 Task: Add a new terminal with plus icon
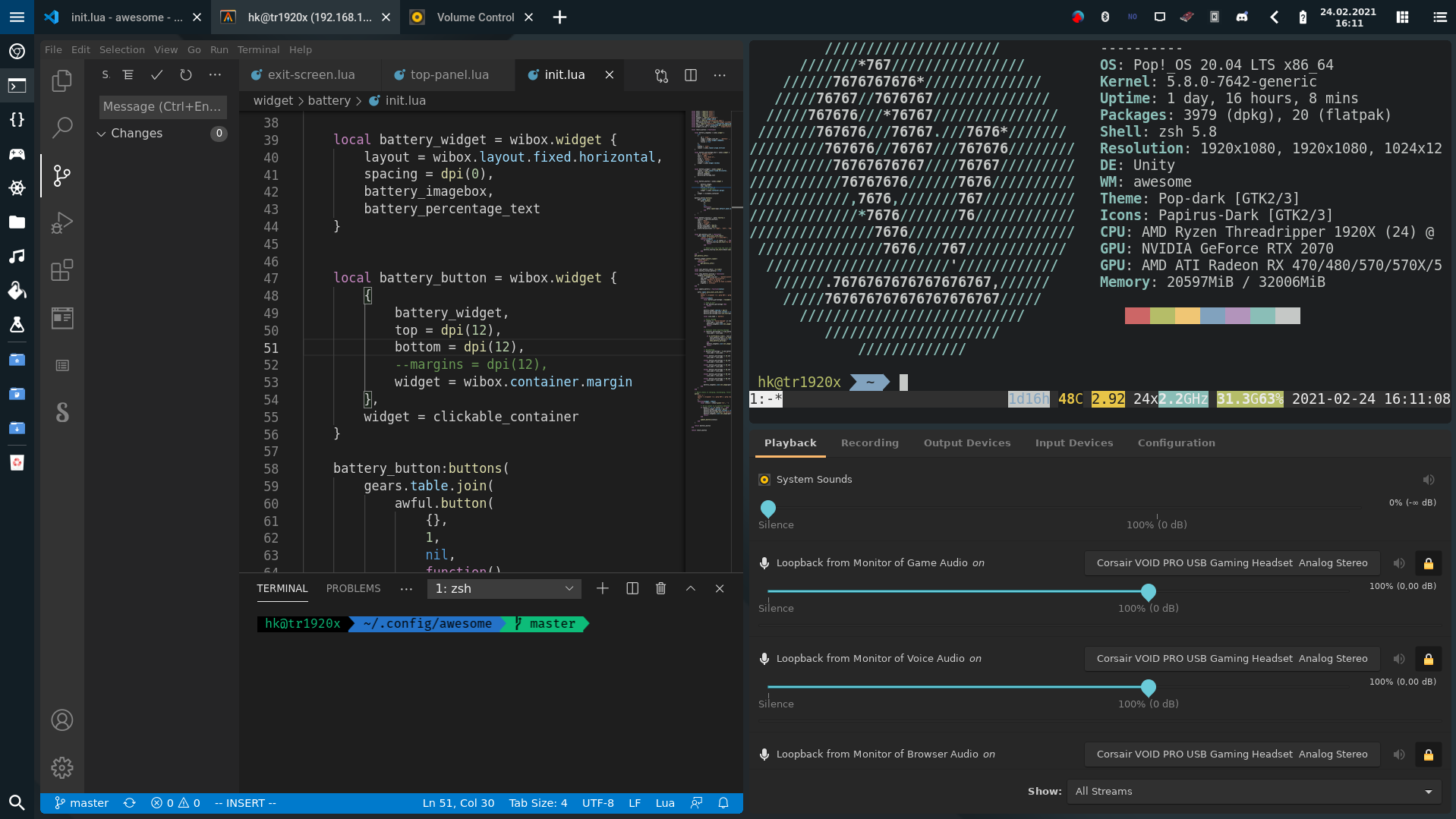(x=603, y=588)
